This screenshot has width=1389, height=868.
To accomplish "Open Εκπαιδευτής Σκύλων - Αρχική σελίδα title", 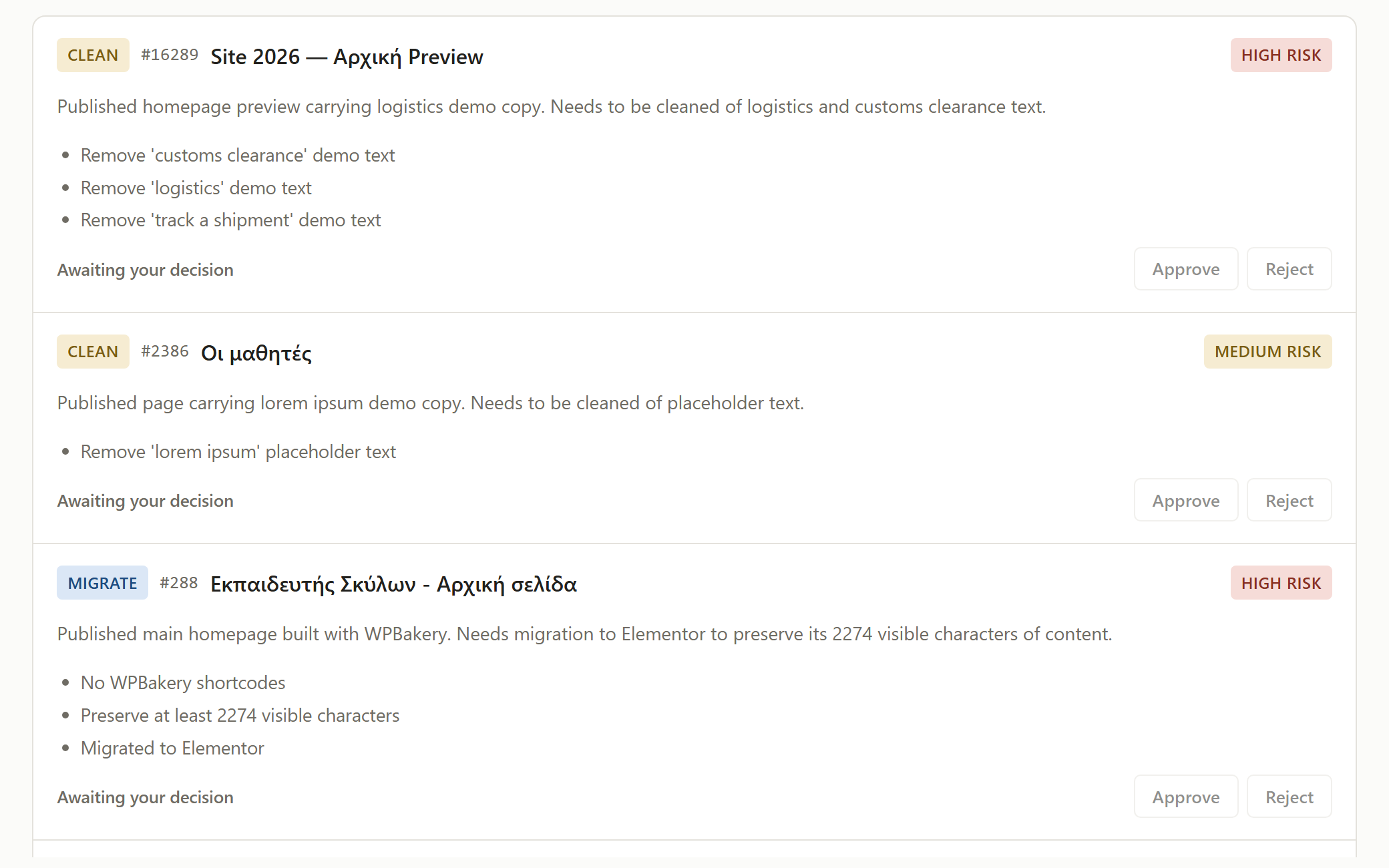I will tap(393, 584).
